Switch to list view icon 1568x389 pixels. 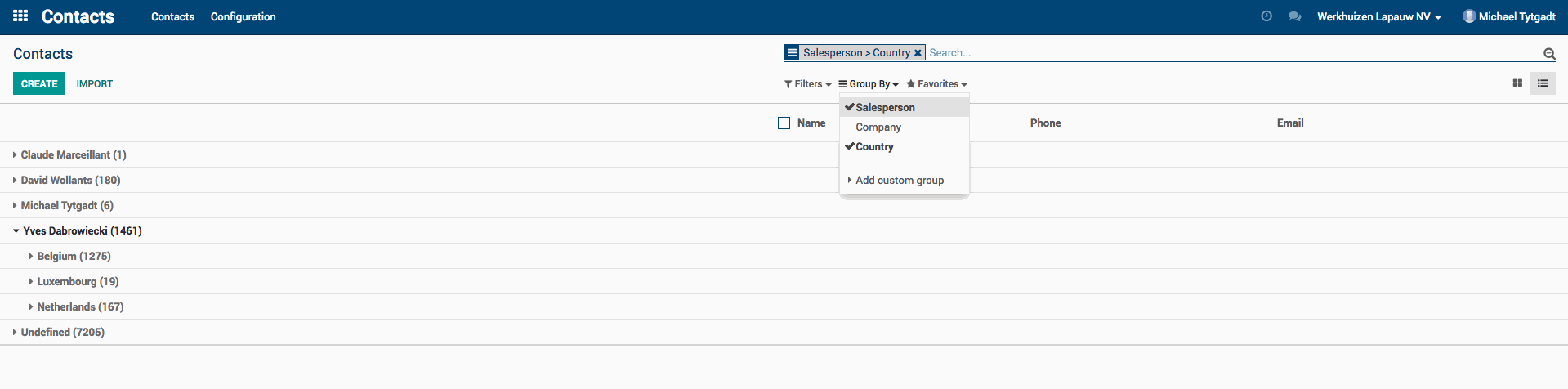pyautogui.click(x=1543, y=83)
